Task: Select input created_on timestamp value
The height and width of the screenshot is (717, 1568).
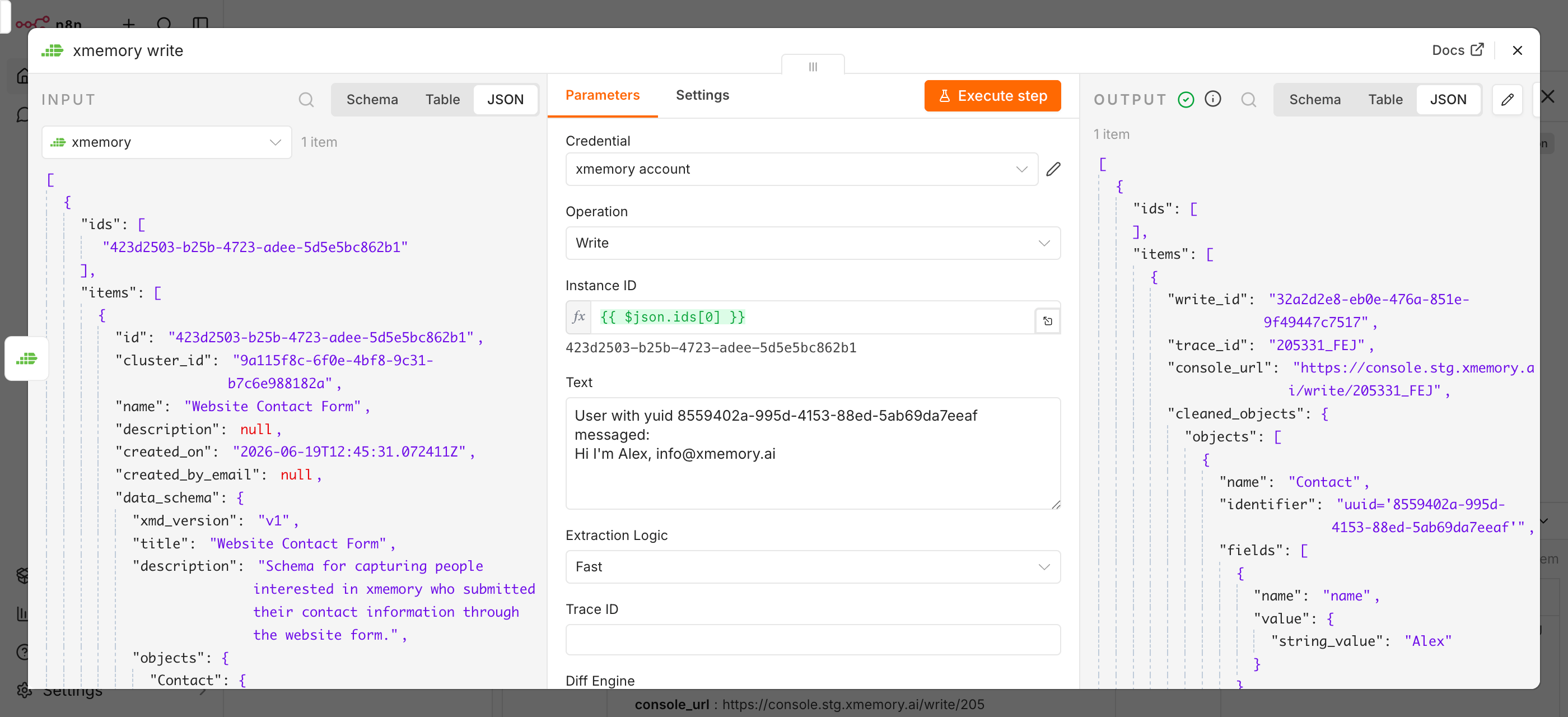Action: [349, 452]
